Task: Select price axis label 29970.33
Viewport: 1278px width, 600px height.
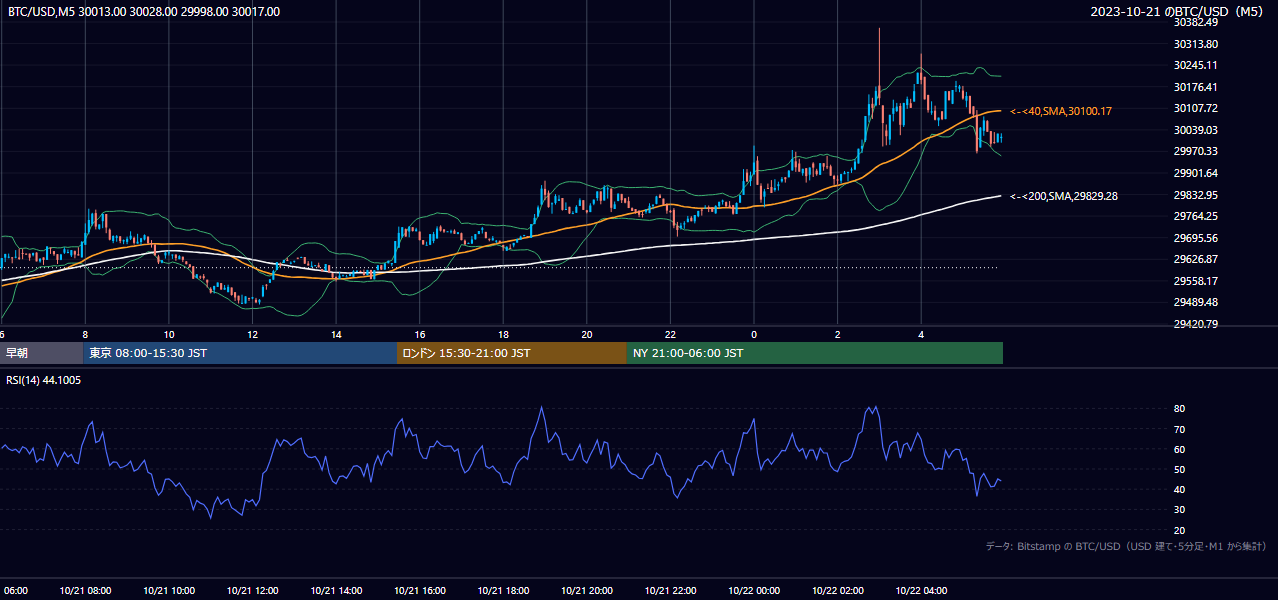Action: pos(1195,151)
